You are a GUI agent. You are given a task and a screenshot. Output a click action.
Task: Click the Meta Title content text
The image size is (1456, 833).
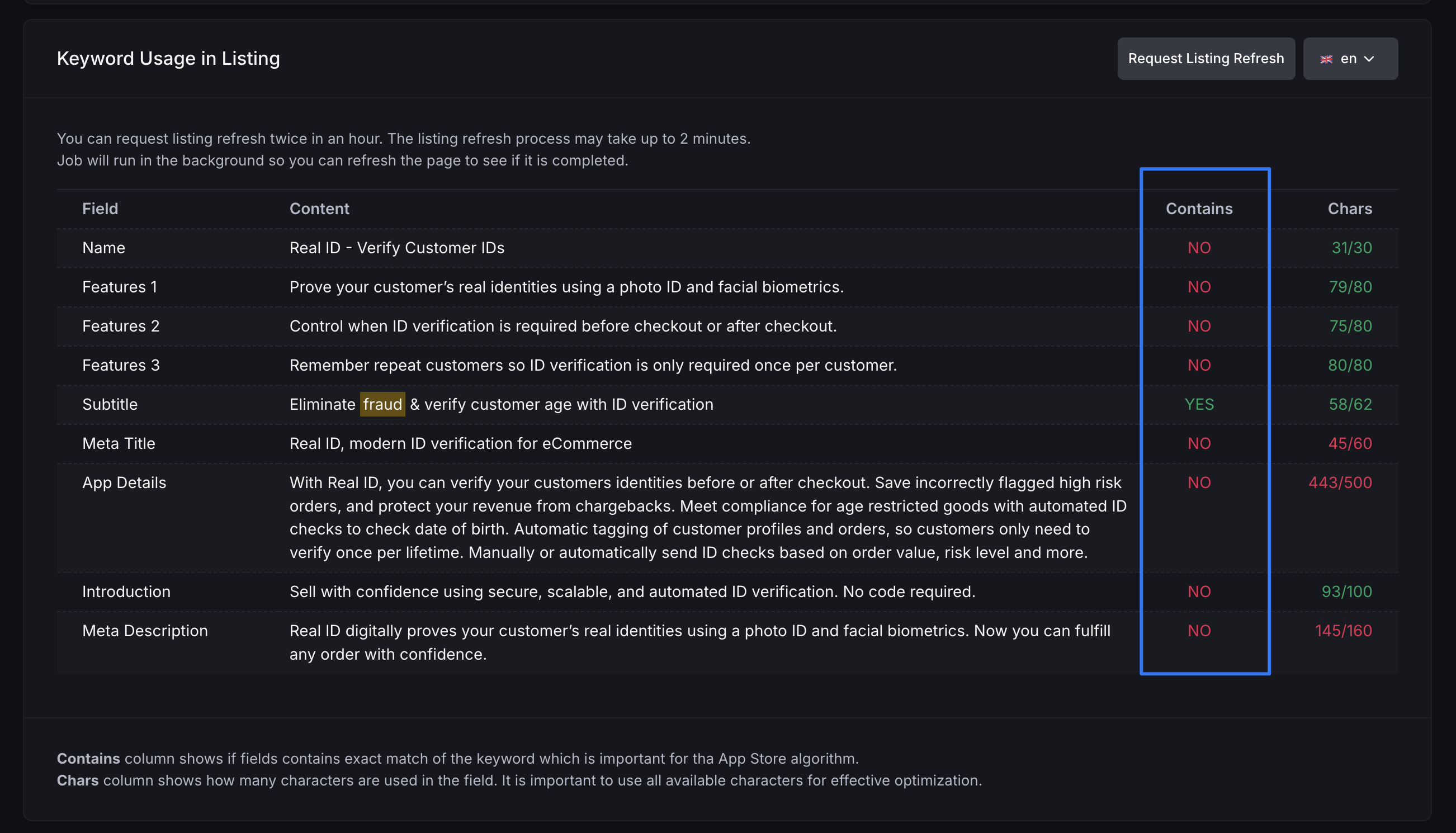[x=461, y=443]
